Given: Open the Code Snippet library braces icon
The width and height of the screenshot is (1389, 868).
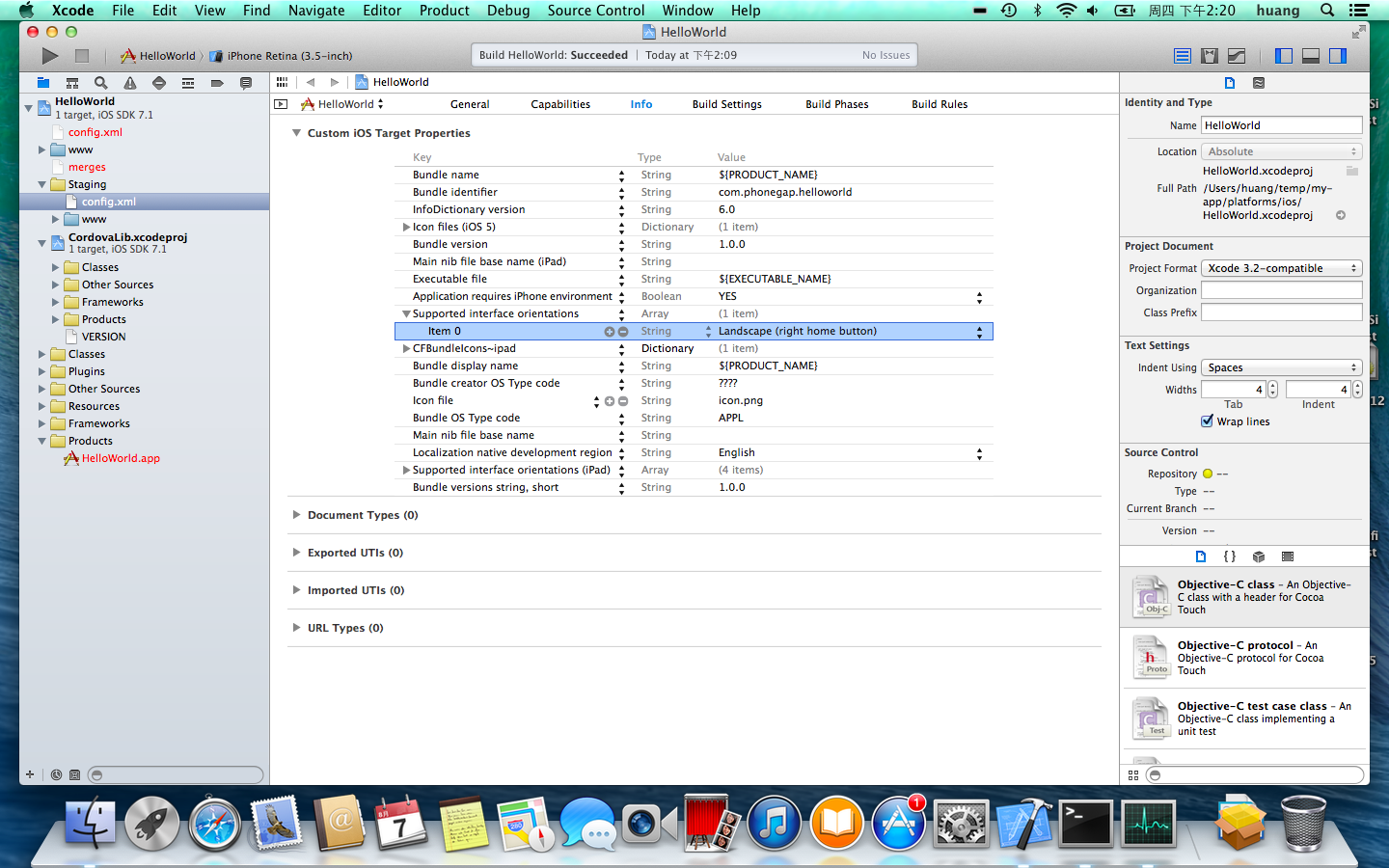Looking at the screenshot, I should point(1230,556).
